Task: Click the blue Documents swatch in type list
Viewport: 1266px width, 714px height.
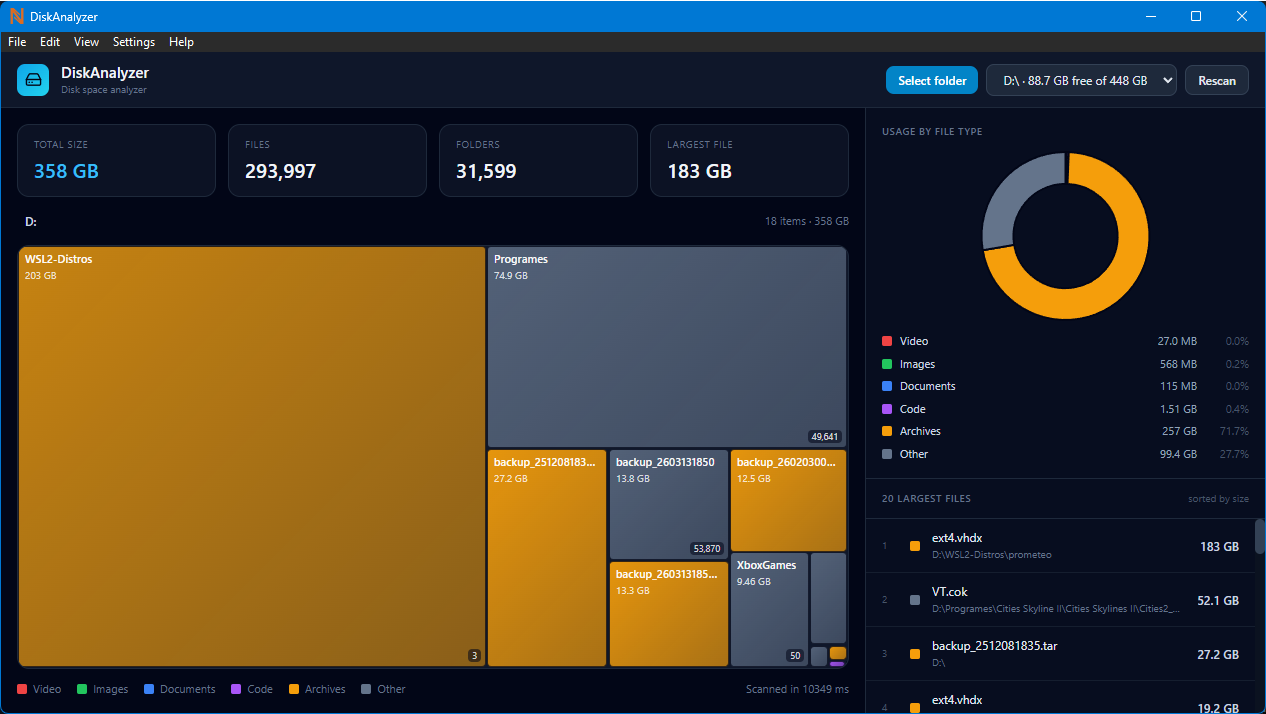Action: click(x=887, y=386)
